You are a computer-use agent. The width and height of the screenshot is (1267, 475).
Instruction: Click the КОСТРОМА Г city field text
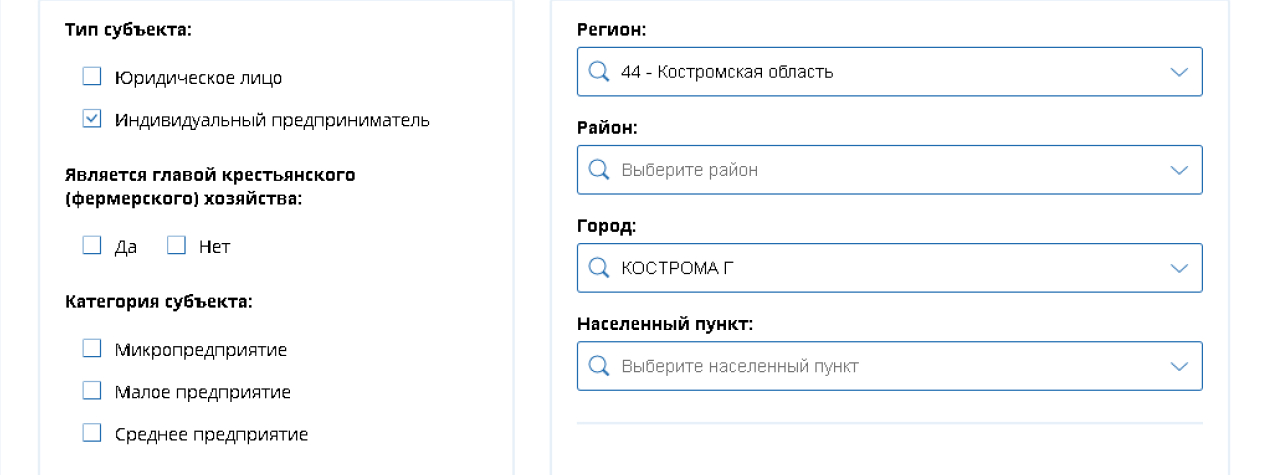point(670,268)
